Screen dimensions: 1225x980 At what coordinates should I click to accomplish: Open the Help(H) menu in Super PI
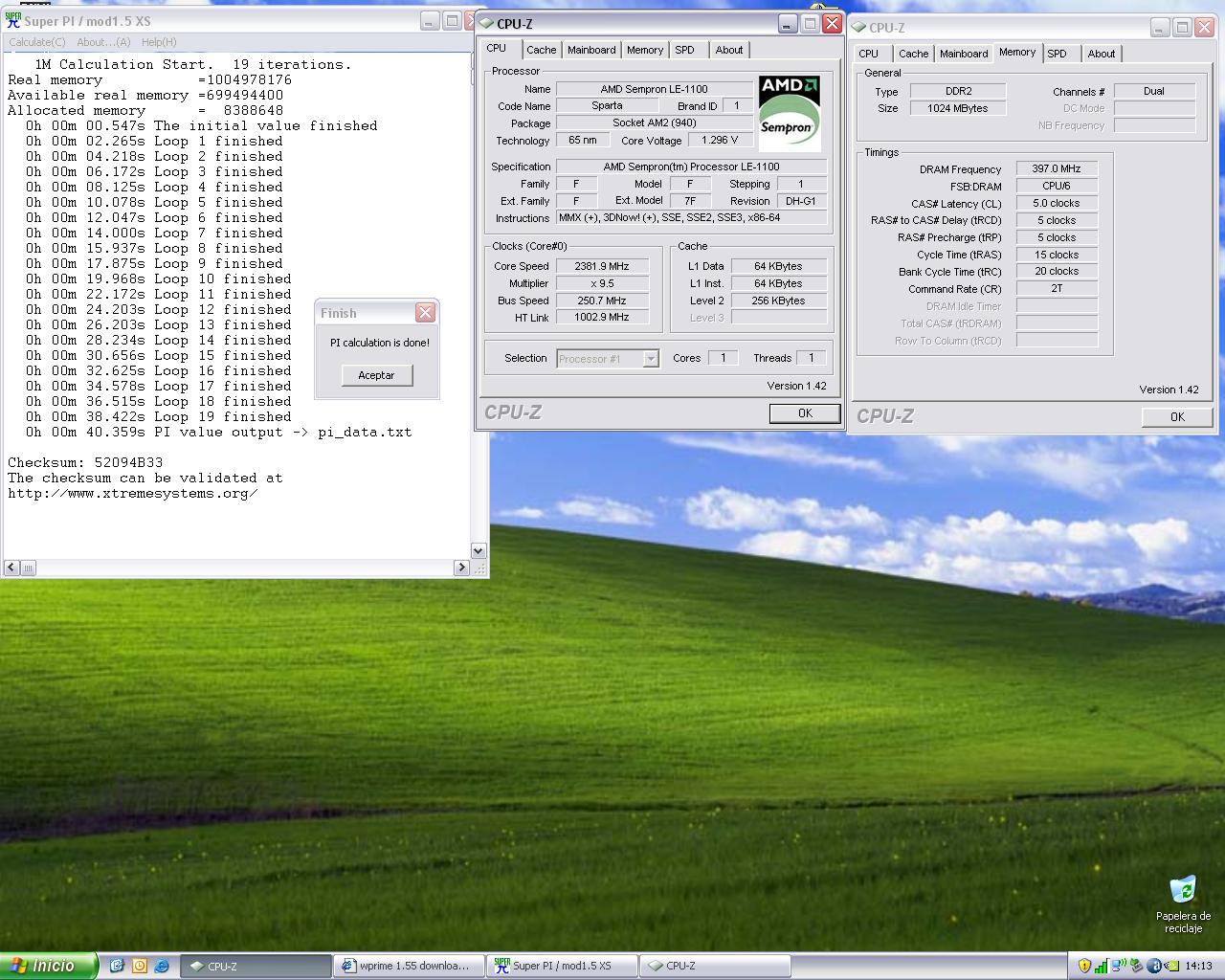tap(159, 42)
